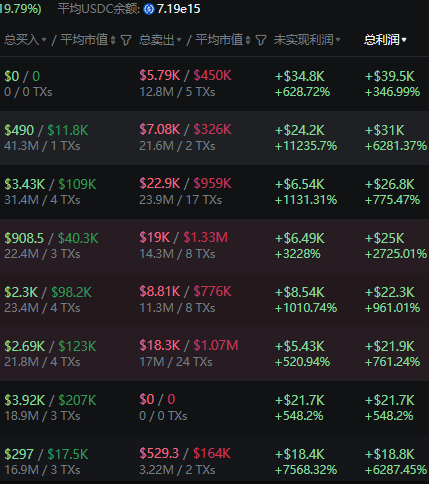Sort using arrows beside 总买入's 平均市值
The height and width of the screenshot is (484, 429).
[113, 40]
